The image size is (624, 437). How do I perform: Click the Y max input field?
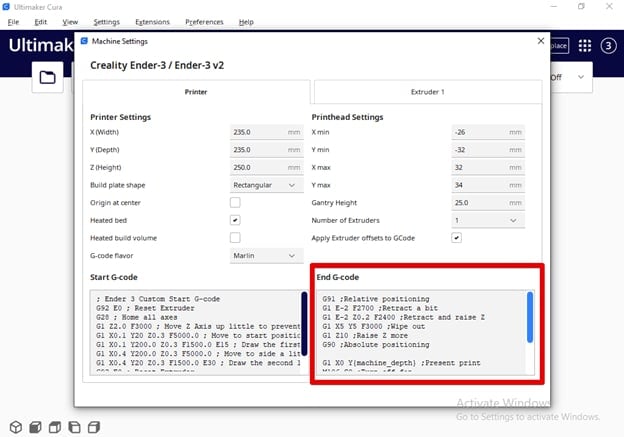tap(488, 185)
